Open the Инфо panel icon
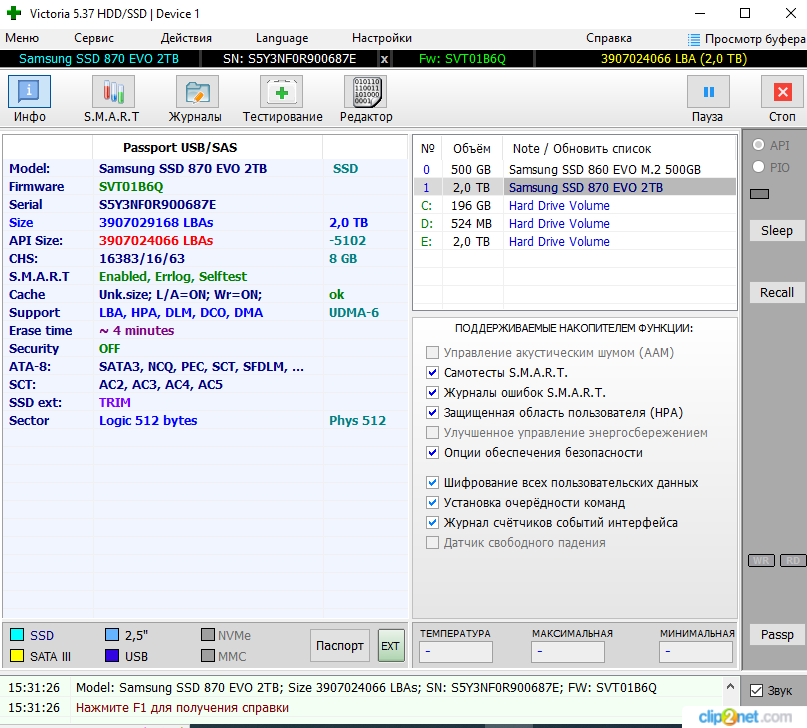Screen dimensions: 807x728 29,92
